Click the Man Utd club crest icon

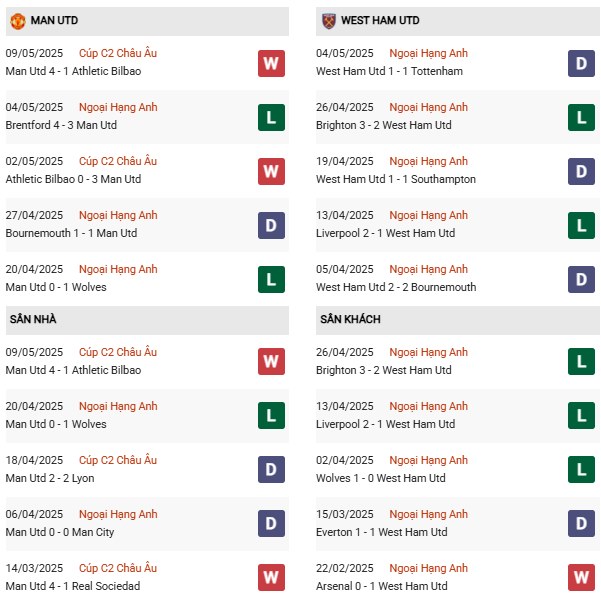point(18,21)
